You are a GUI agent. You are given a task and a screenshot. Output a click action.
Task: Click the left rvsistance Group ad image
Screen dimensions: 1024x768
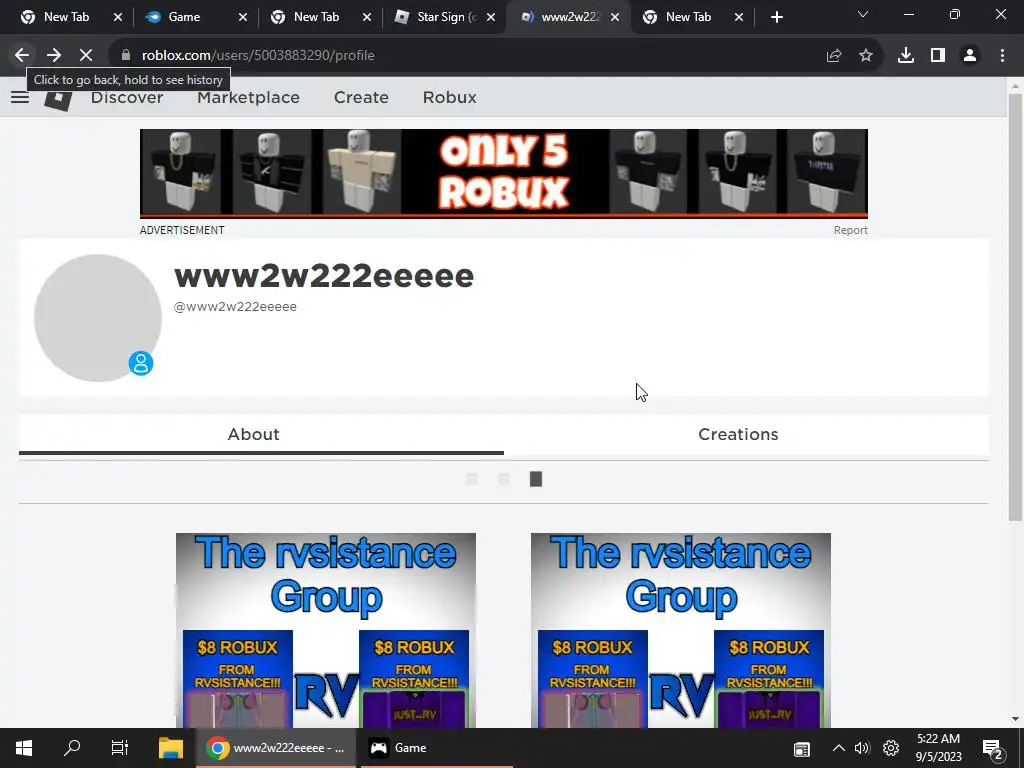click(325, 630)
